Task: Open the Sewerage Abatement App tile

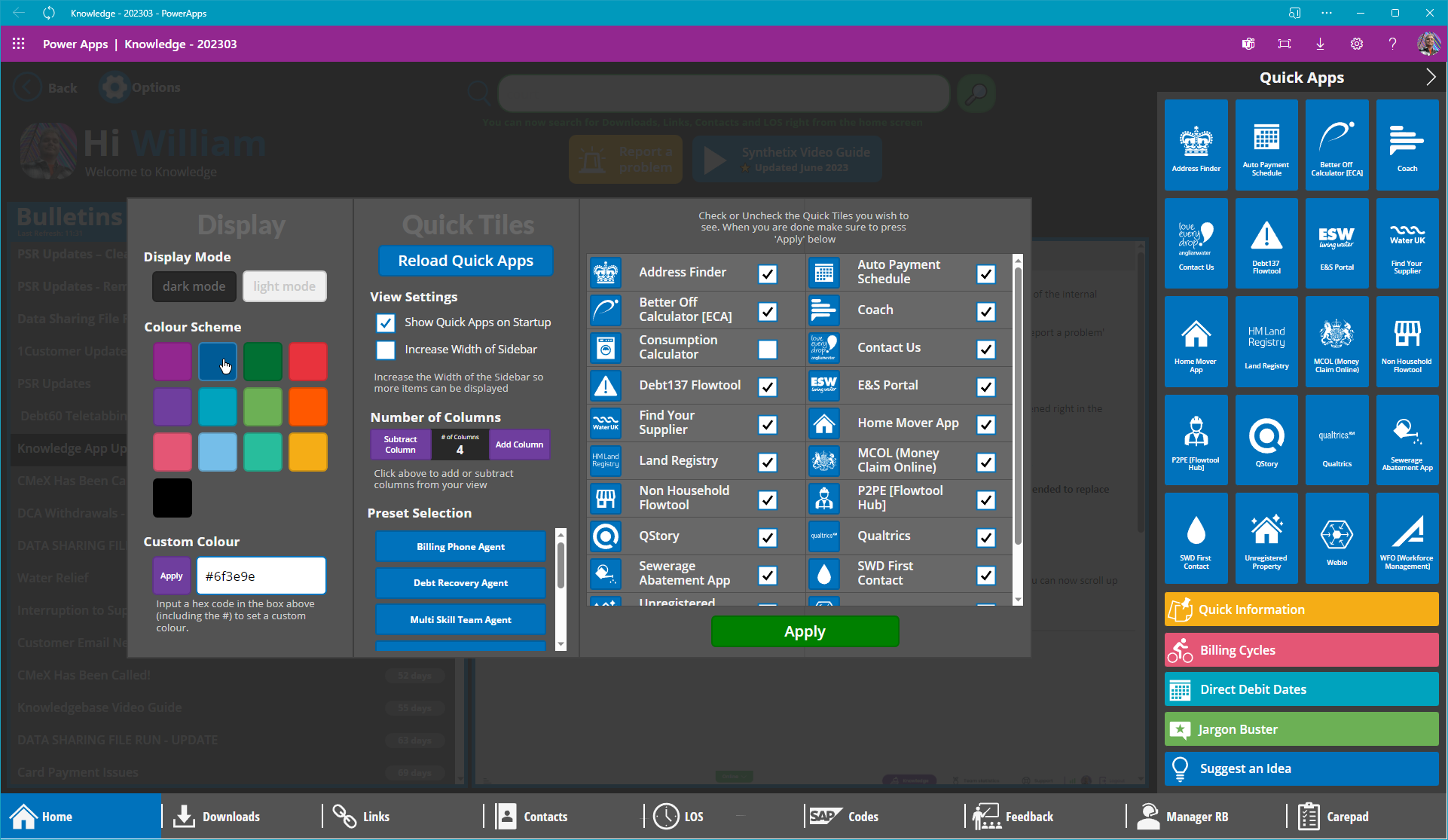Action: [1407, 440]
